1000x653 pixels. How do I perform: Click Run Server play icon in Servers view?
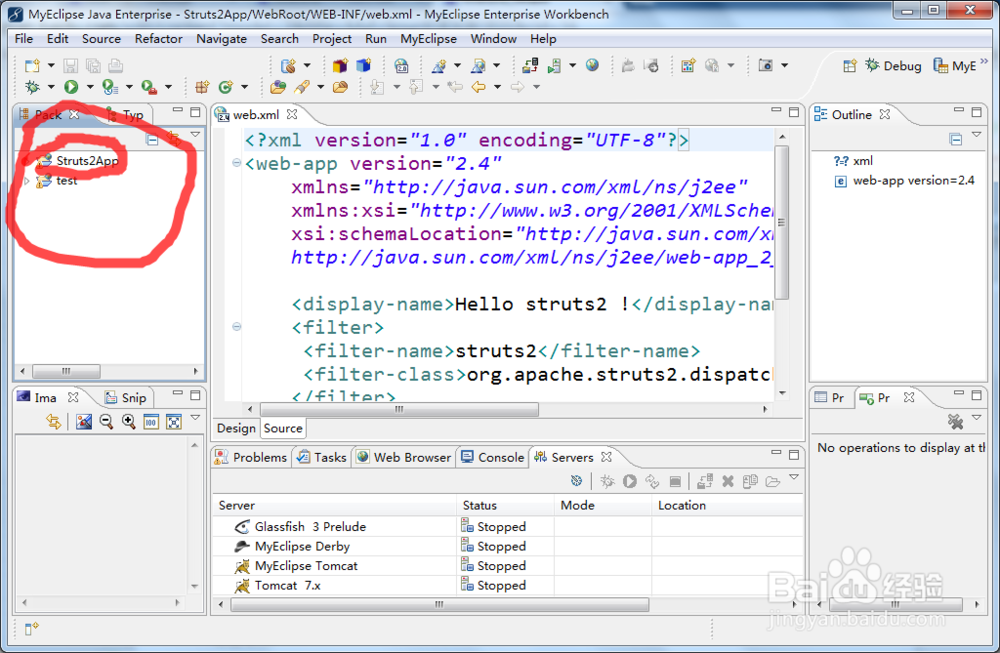pos(629,481)
